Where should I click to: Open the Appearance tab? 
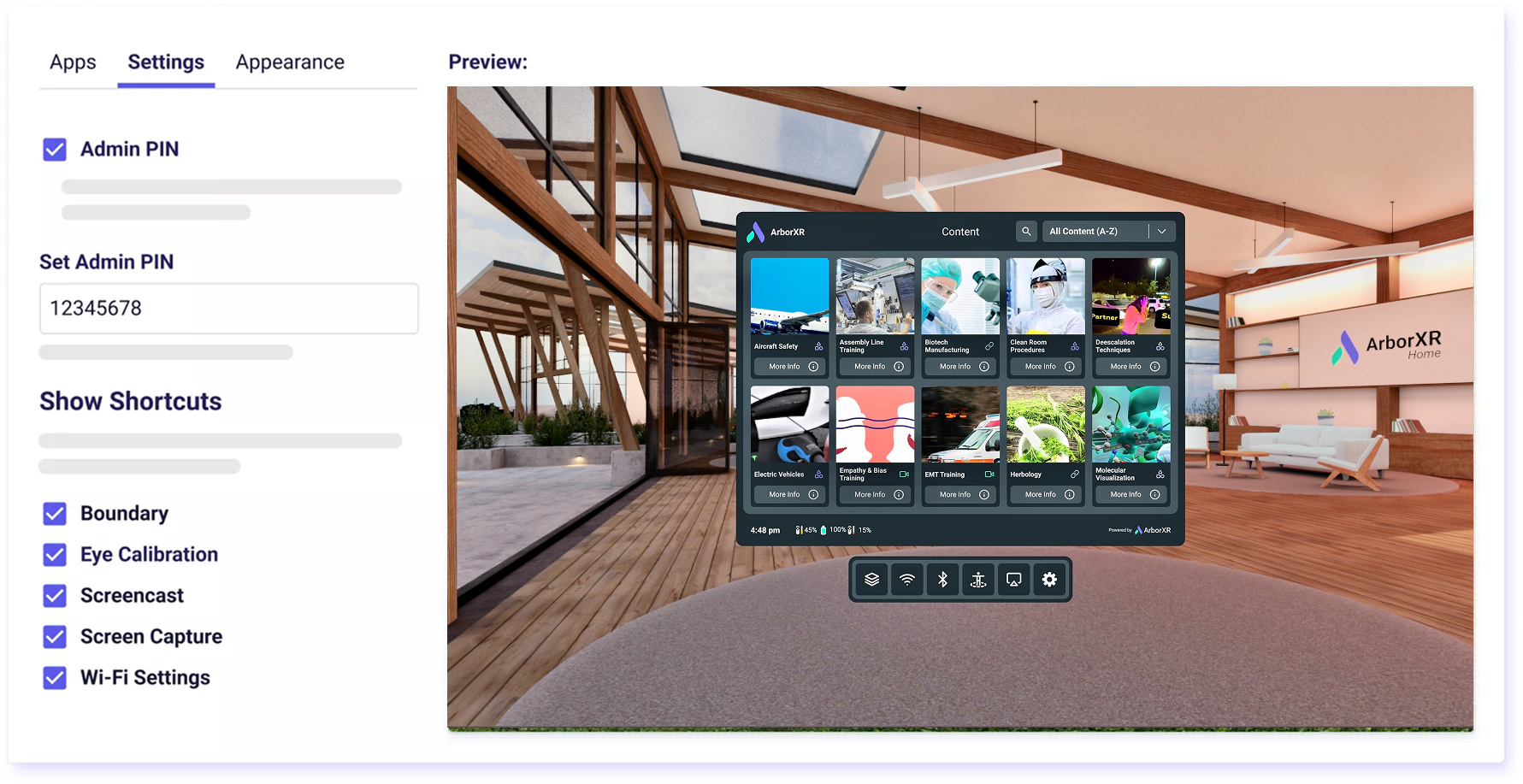[x=290, y=62]
